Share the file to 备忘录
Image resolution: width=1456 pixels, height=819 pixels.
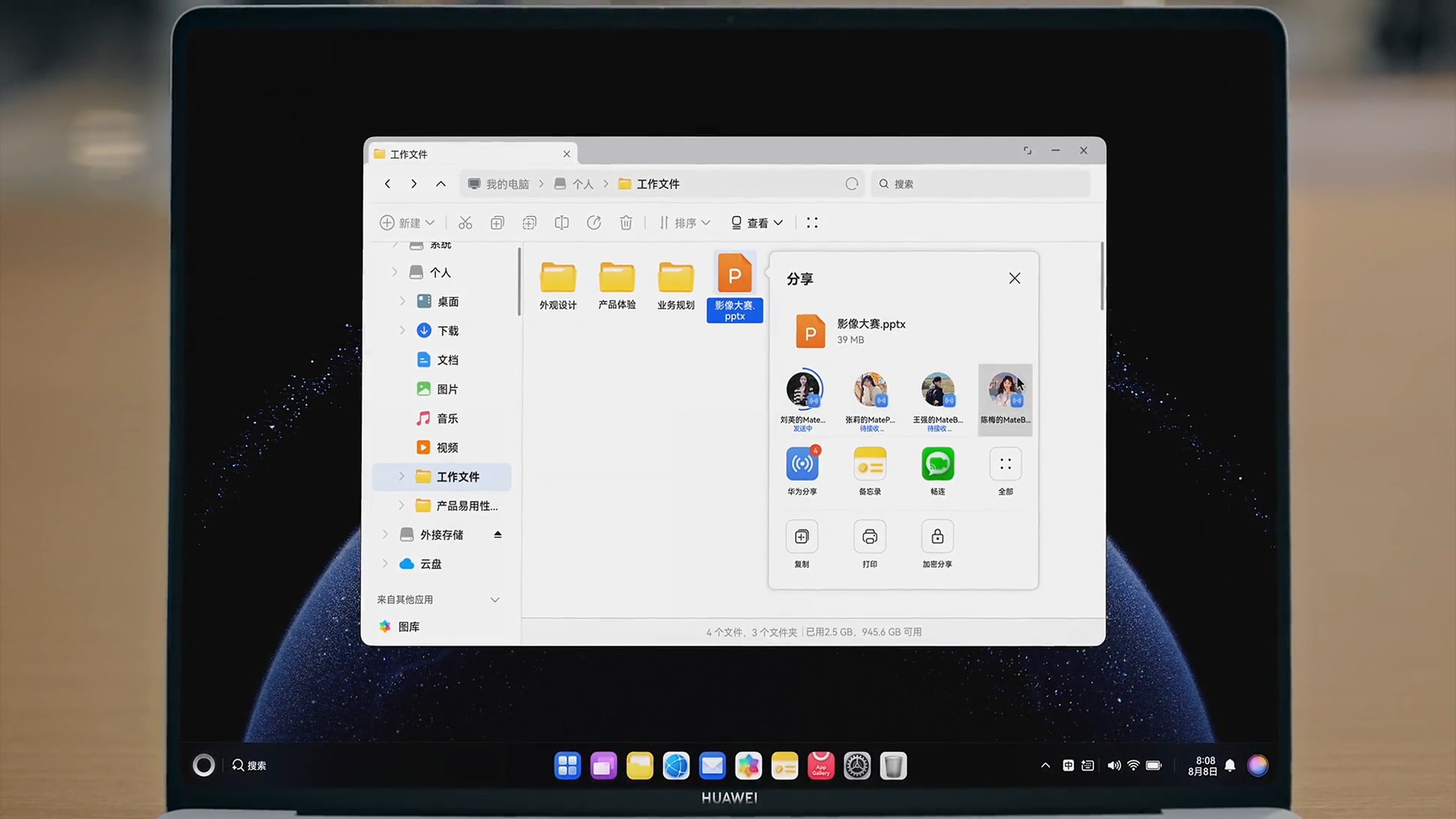(x=869, y=464)
